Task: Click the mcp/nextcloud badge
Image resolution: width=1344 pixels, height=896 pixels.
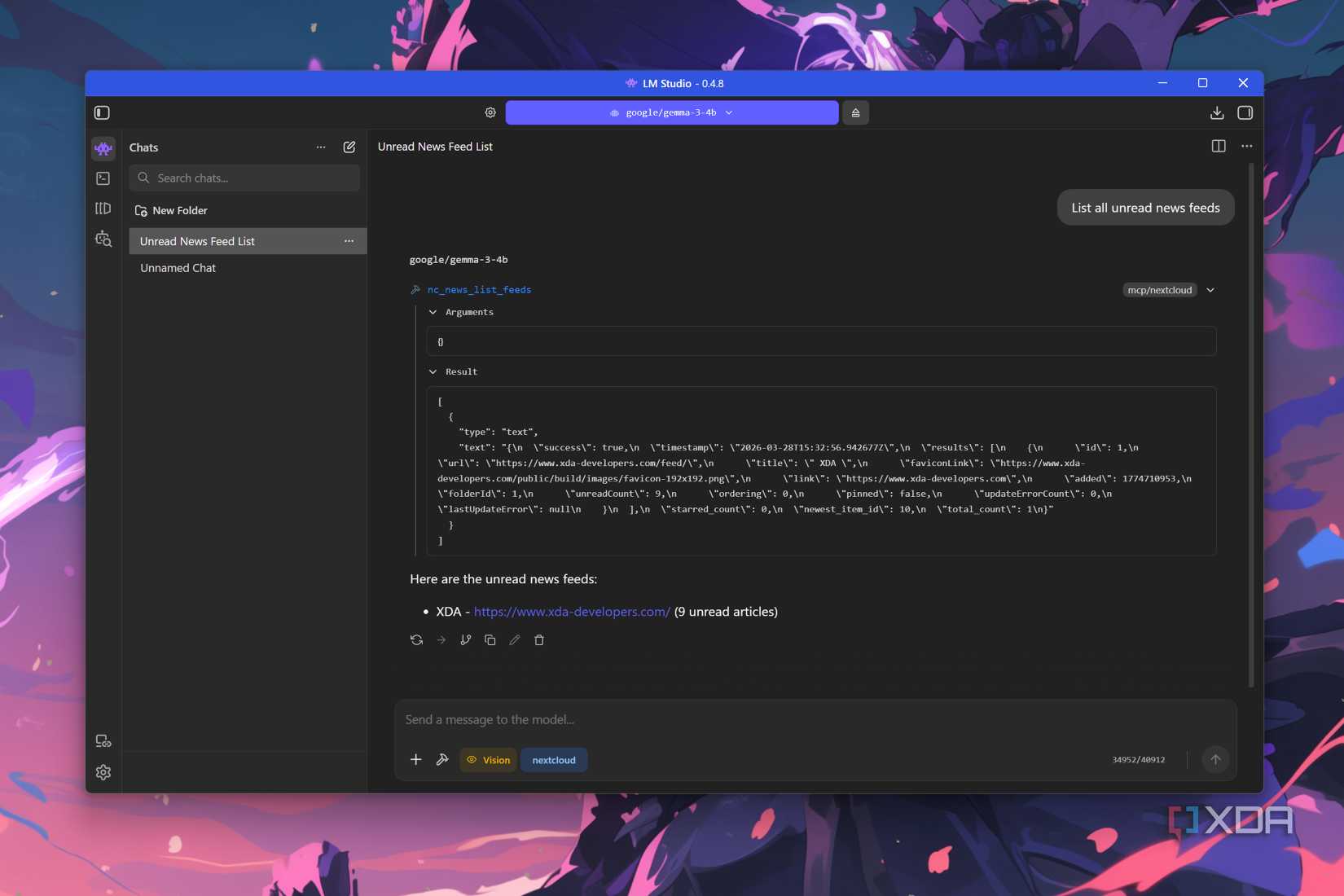Action: (1159, 290)
